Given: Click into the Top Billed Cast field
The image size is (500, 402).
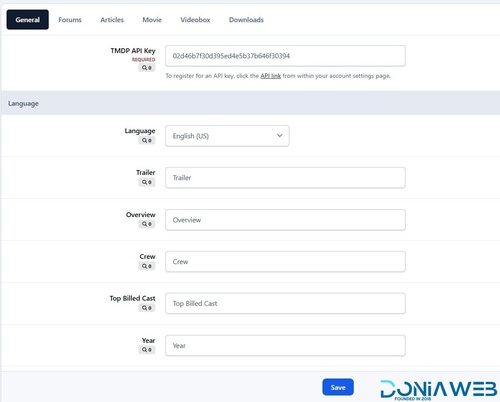Looking at the screenshot, I should (285, 303).
